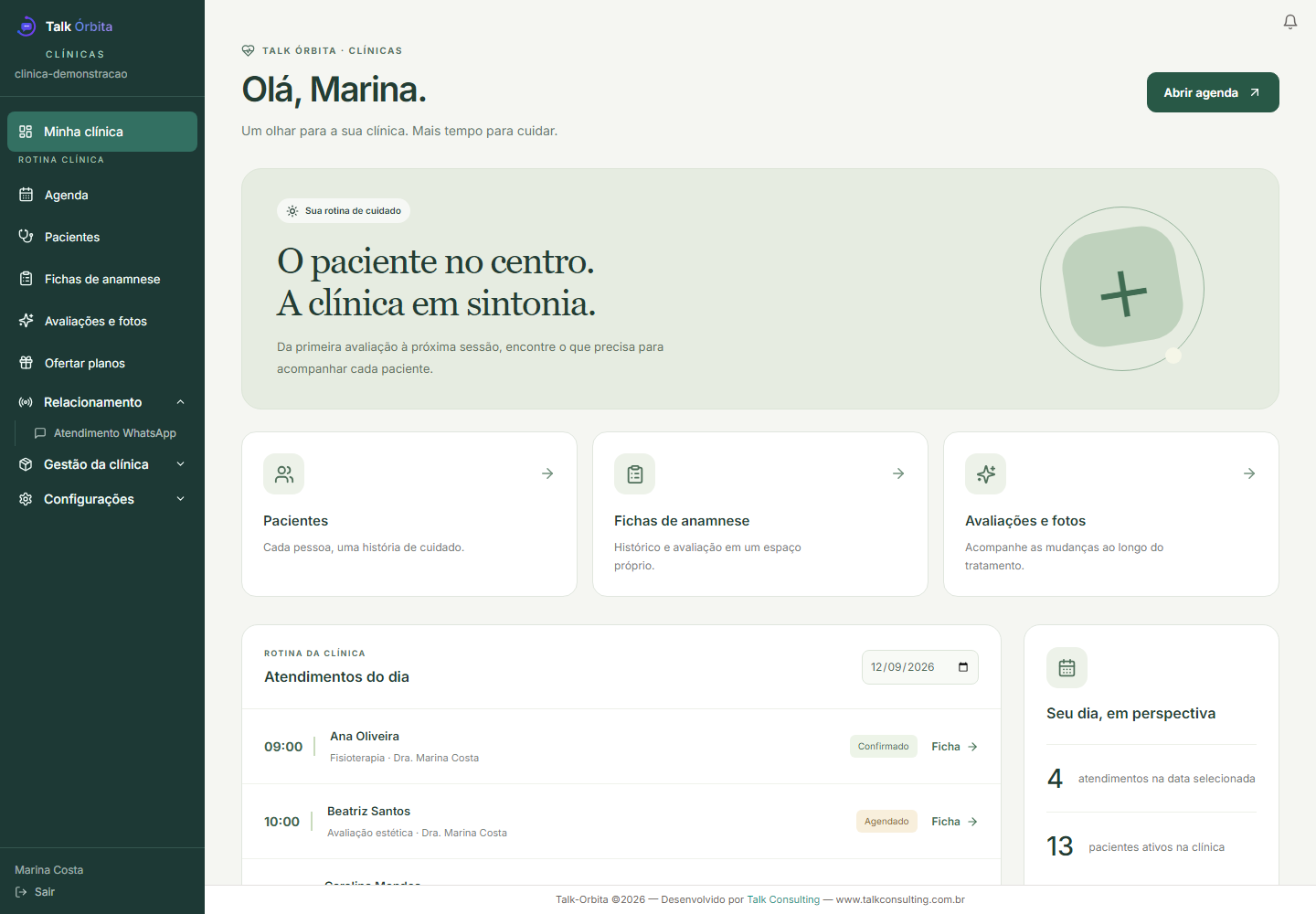Open the notifications bell
Viewport: 1316px width, 914px height.
pos(1289,22)
